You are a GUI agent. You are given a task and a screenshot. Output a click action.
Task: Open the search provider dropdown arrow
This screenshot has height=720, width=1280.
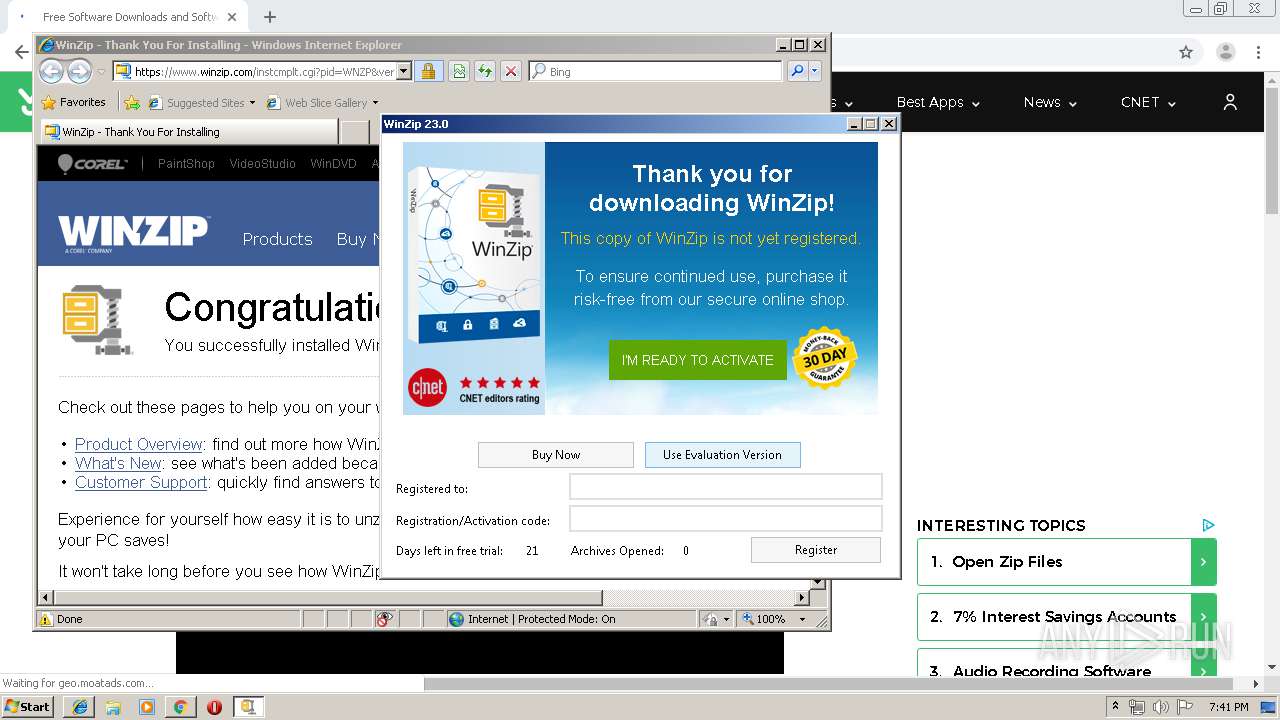point(815,71)
